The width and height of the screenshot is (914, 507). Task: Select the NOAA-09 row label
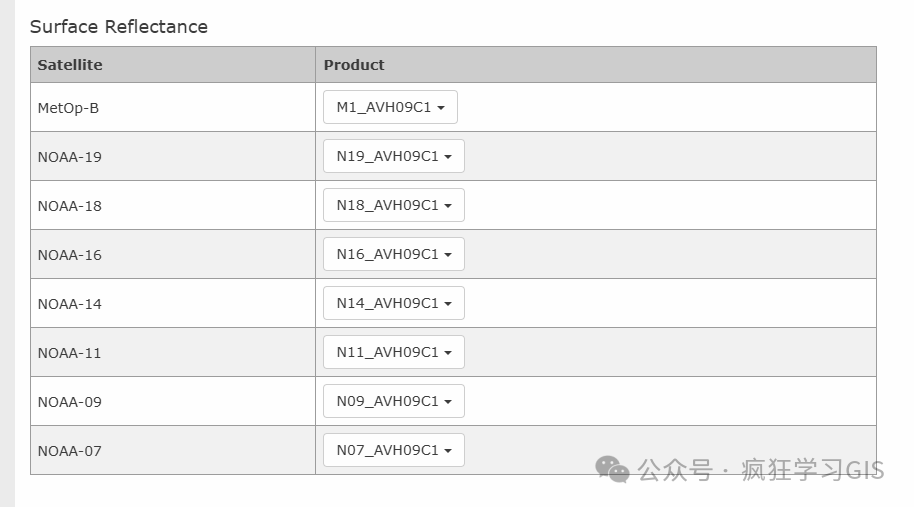coord(70,402)
